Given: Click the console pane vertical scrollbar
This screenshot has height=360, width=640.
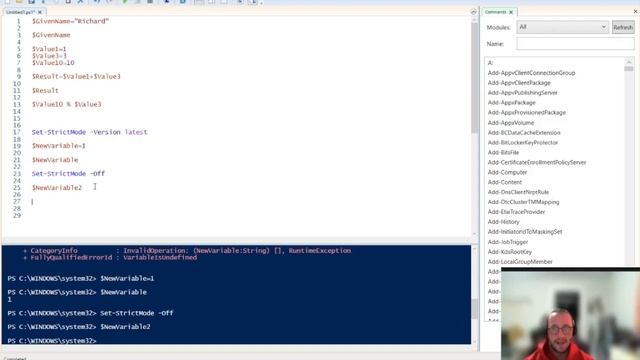Looking at the screenshot, I should pos(474,309).
